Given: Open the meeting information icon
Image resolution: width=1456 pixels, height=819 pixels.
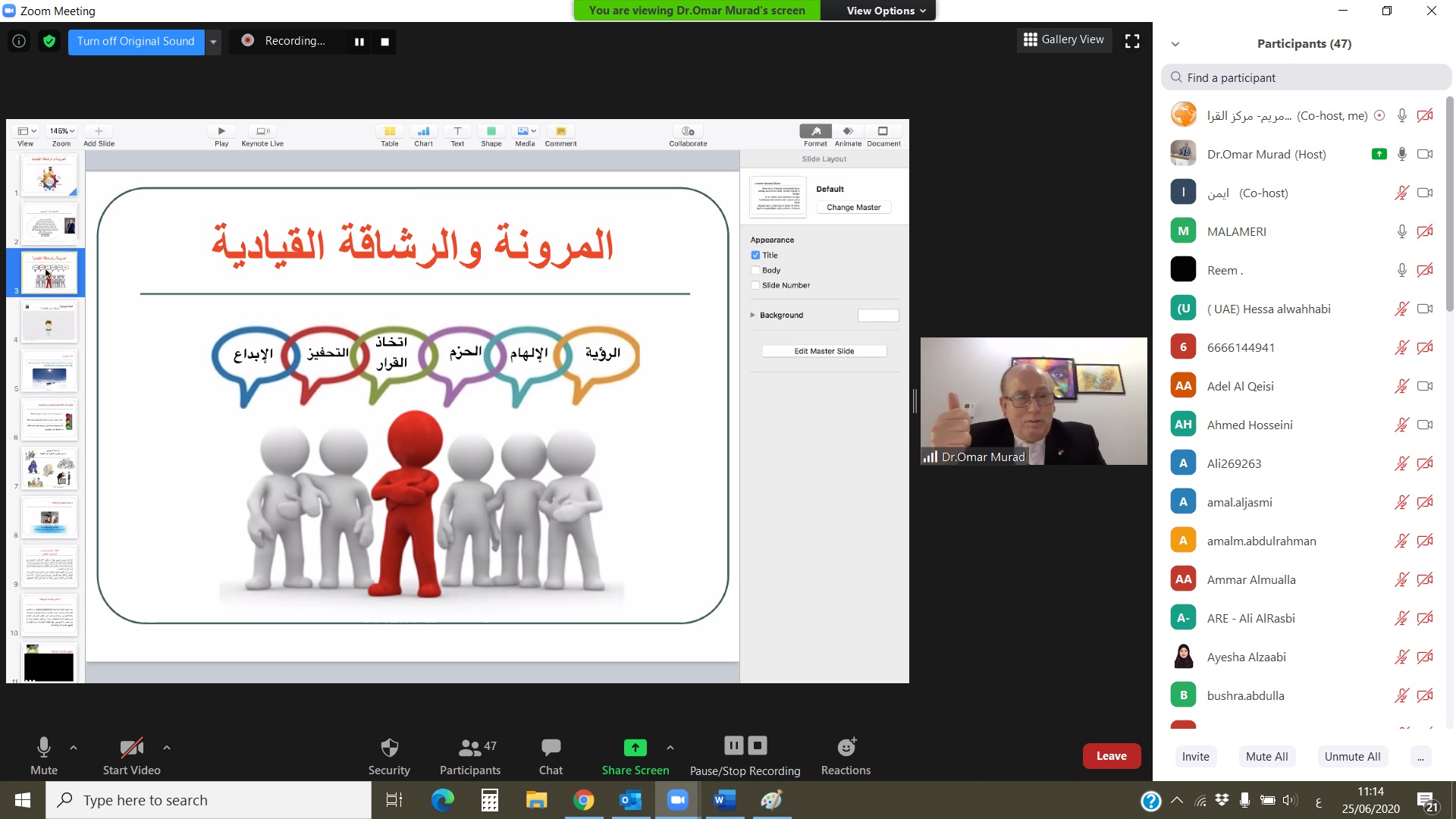Looking at the screenshot, I should point(19,41).
